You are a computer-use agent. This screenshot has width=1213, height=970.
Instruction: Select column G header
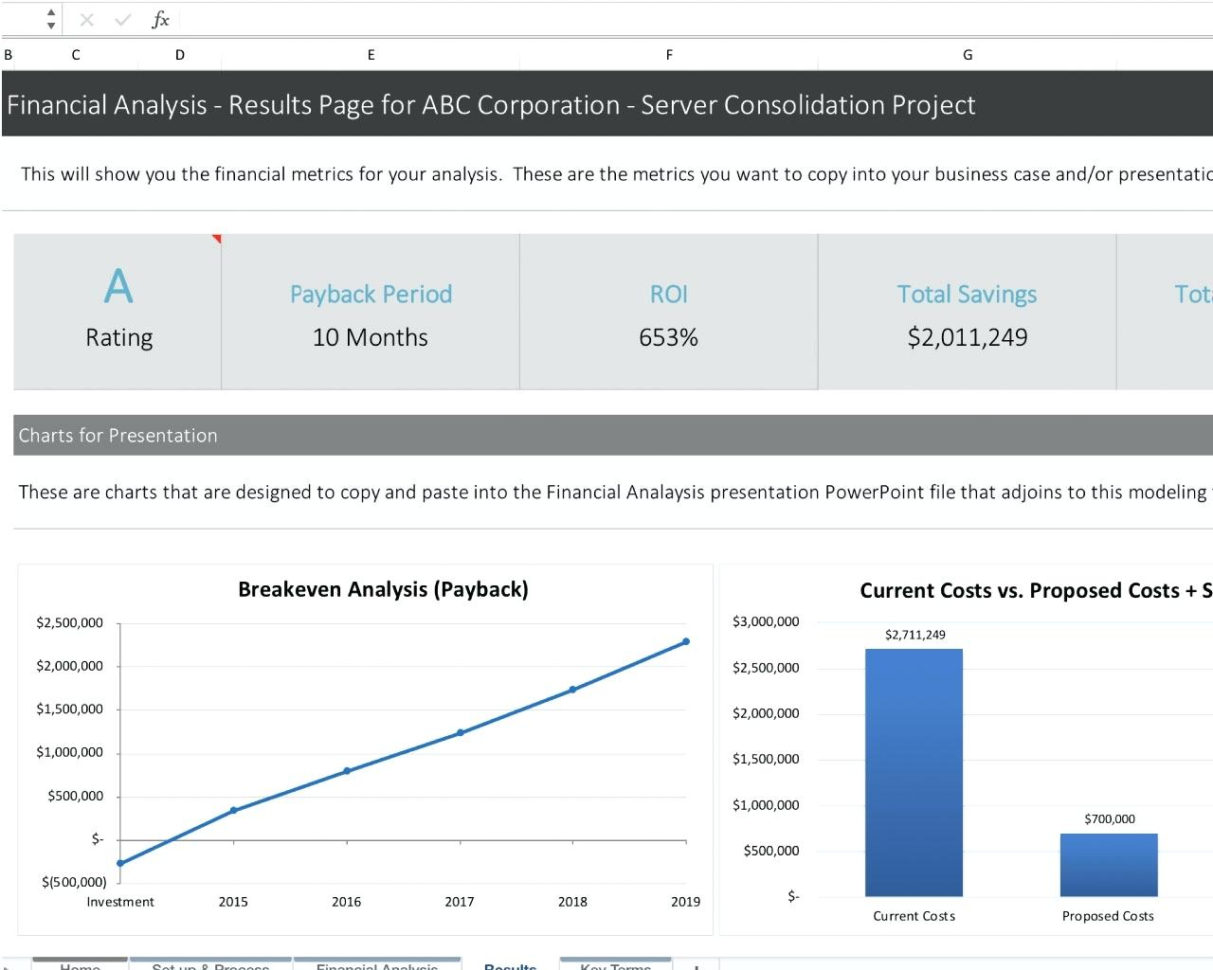[x=967, y=56]
